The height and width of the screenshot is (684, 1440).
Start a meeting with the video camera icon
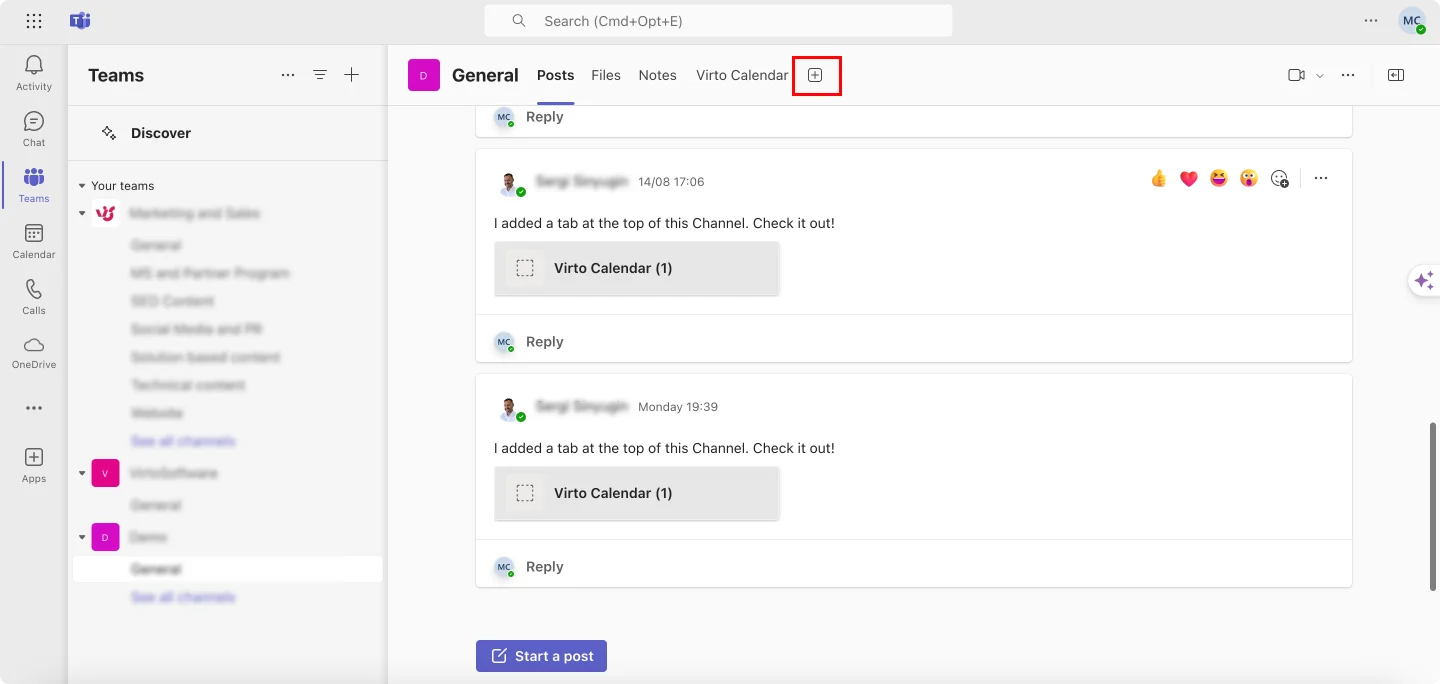pyautogui.click(x=1297, y=75)
